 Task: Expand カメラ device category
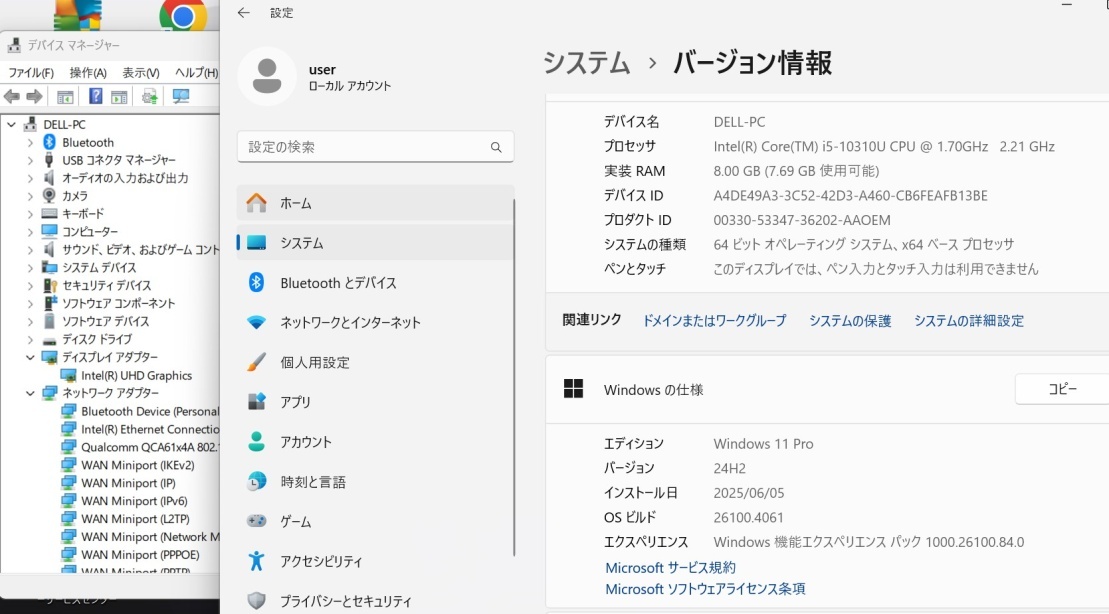(x=30, y=196)
